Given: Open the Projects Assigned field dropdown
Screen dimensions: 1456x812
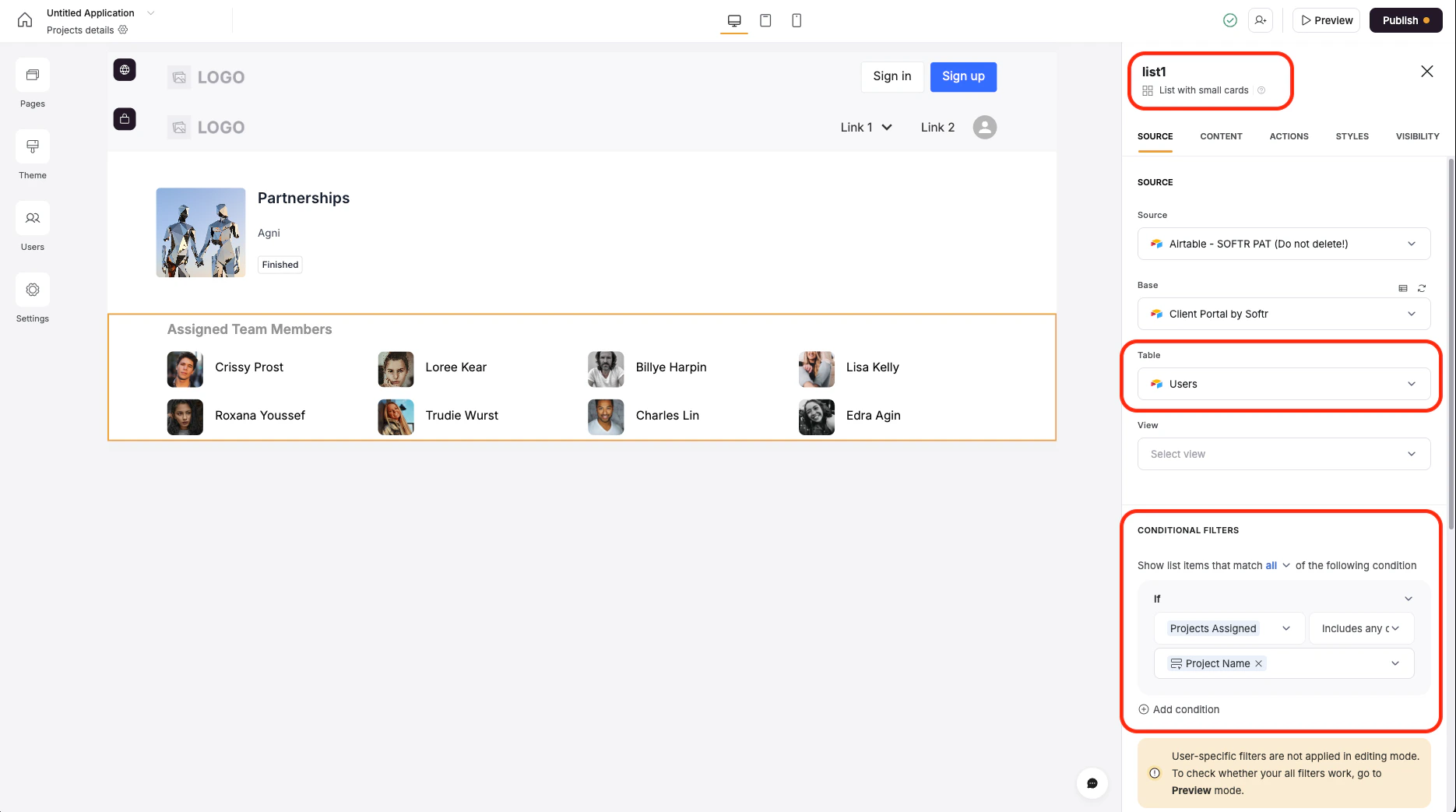Looking at the screenshot, I should [1229, 628].
